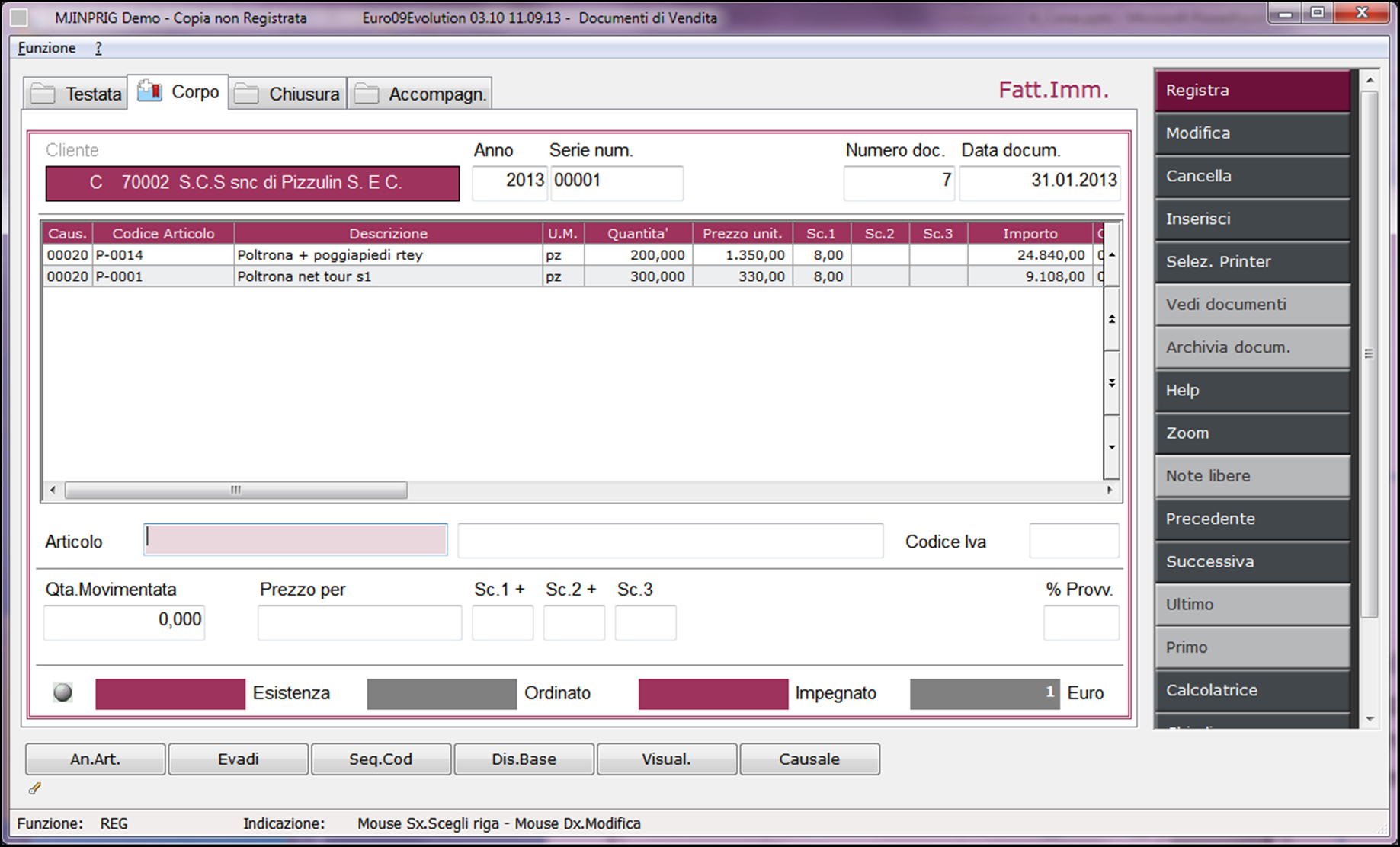
Task: Click the Registra button
Action: [x=1252, y=91]
